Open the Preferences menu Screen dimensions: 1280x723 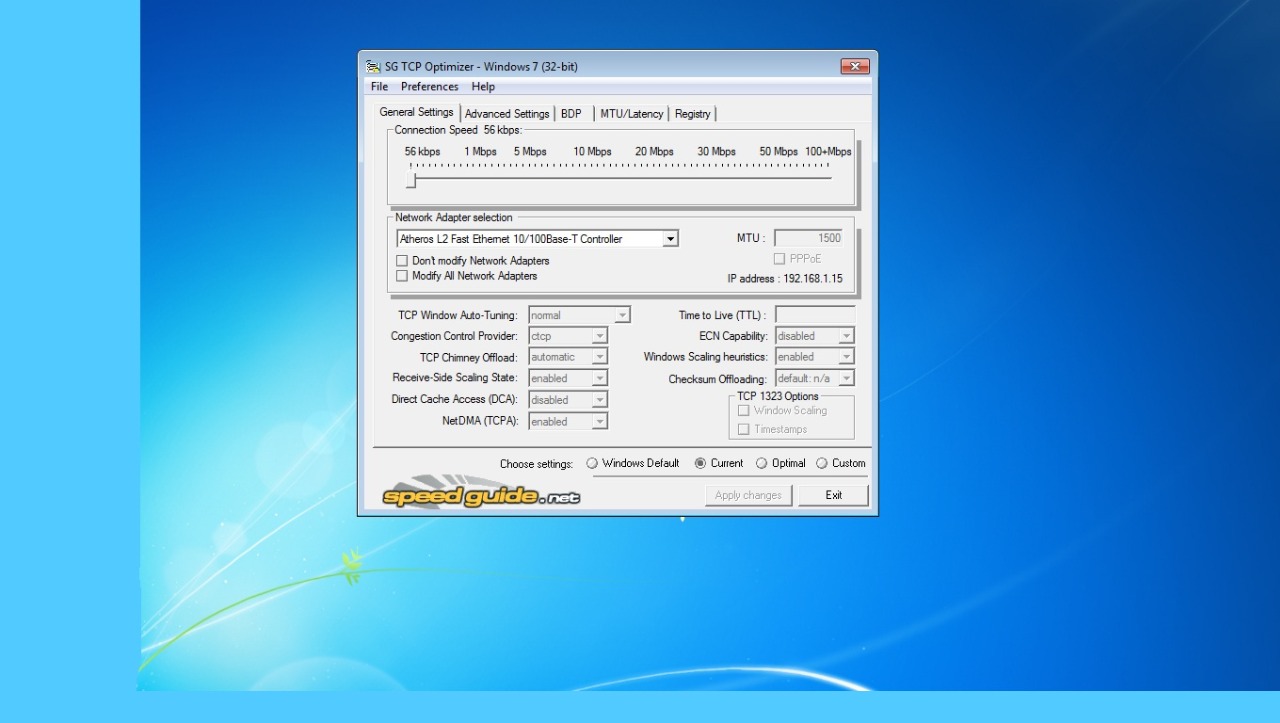[x=429, y=87]
